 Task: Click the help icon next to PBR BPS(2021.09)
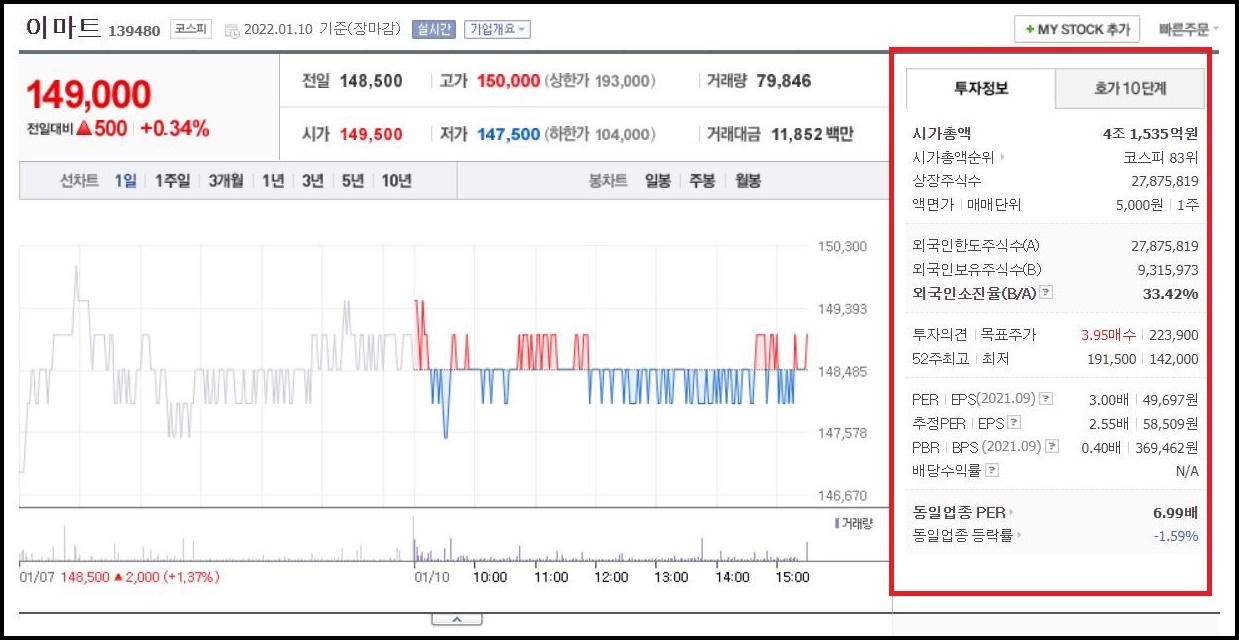tap(1052, 447)
